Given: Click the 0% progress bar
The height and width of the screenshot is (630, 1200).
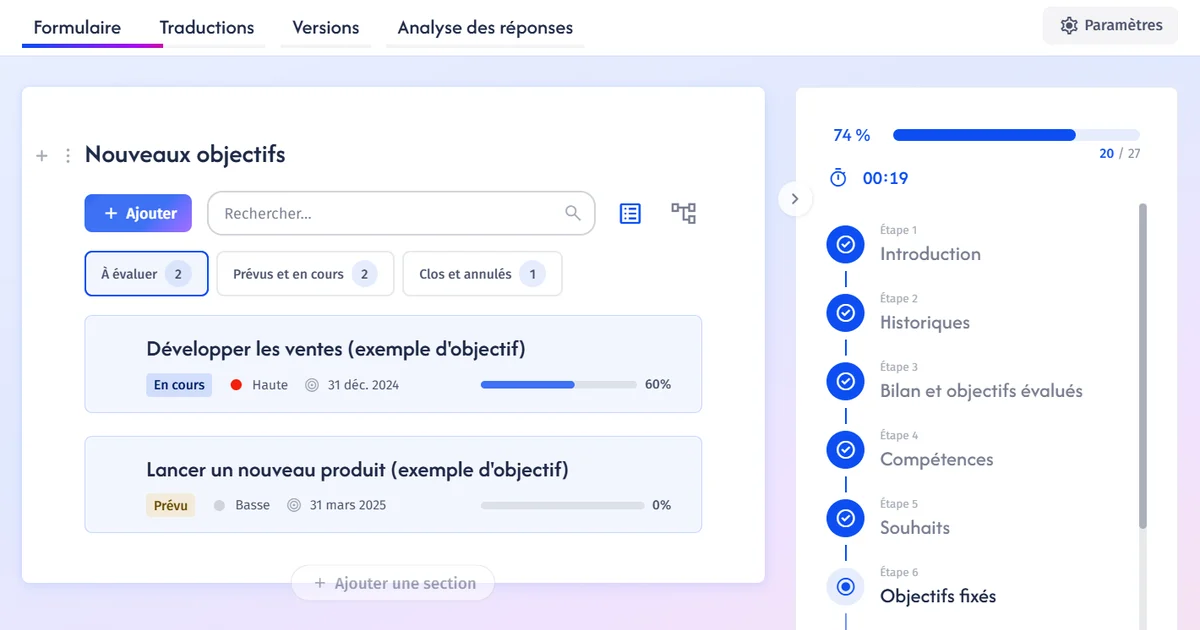Looking at the screenshot, I should click(562, 505).
